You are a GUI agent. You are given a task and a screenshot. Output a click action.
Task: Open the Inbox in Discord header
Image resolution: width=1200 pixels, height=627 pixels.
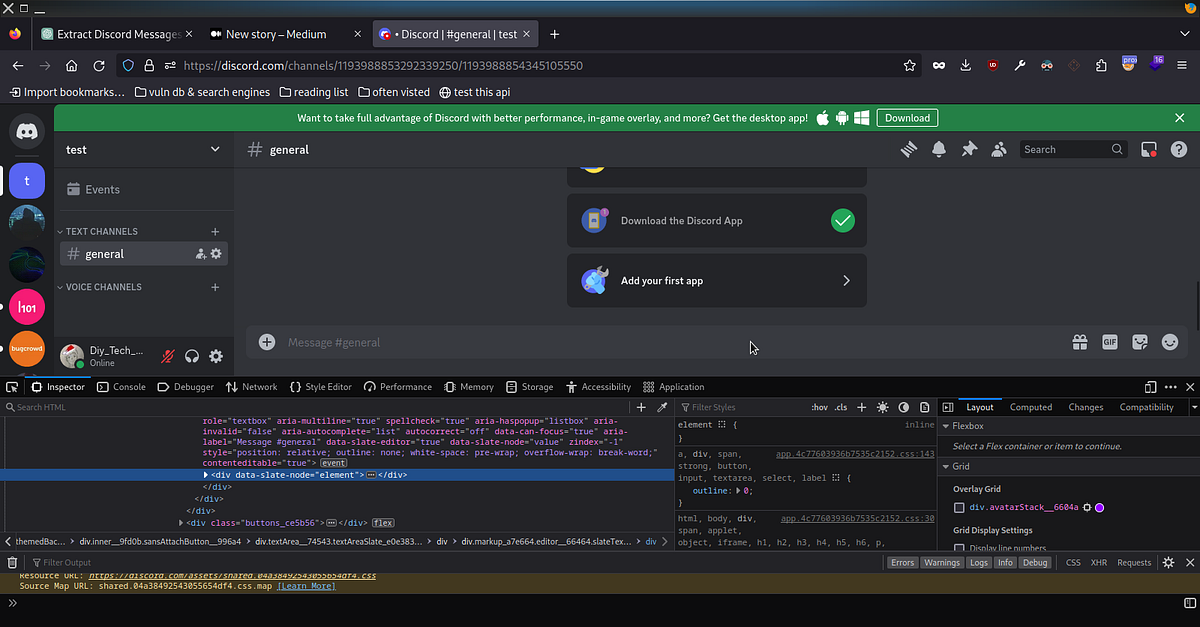pos(1148,148)
